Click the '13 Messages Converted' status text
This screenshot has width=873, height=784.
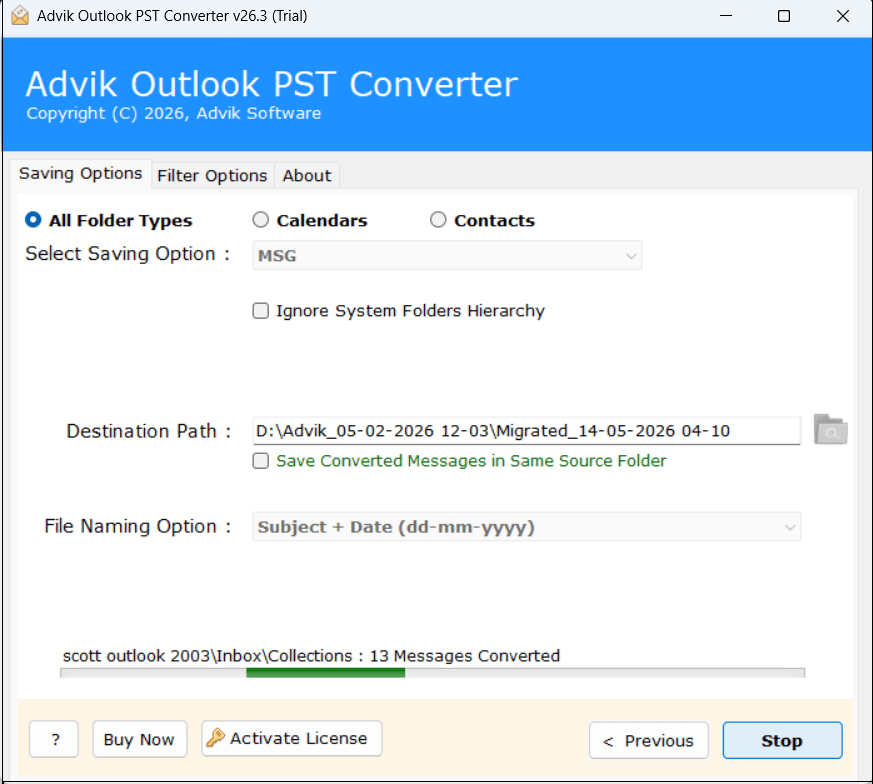pyautogui.click(x=464, y=656)
